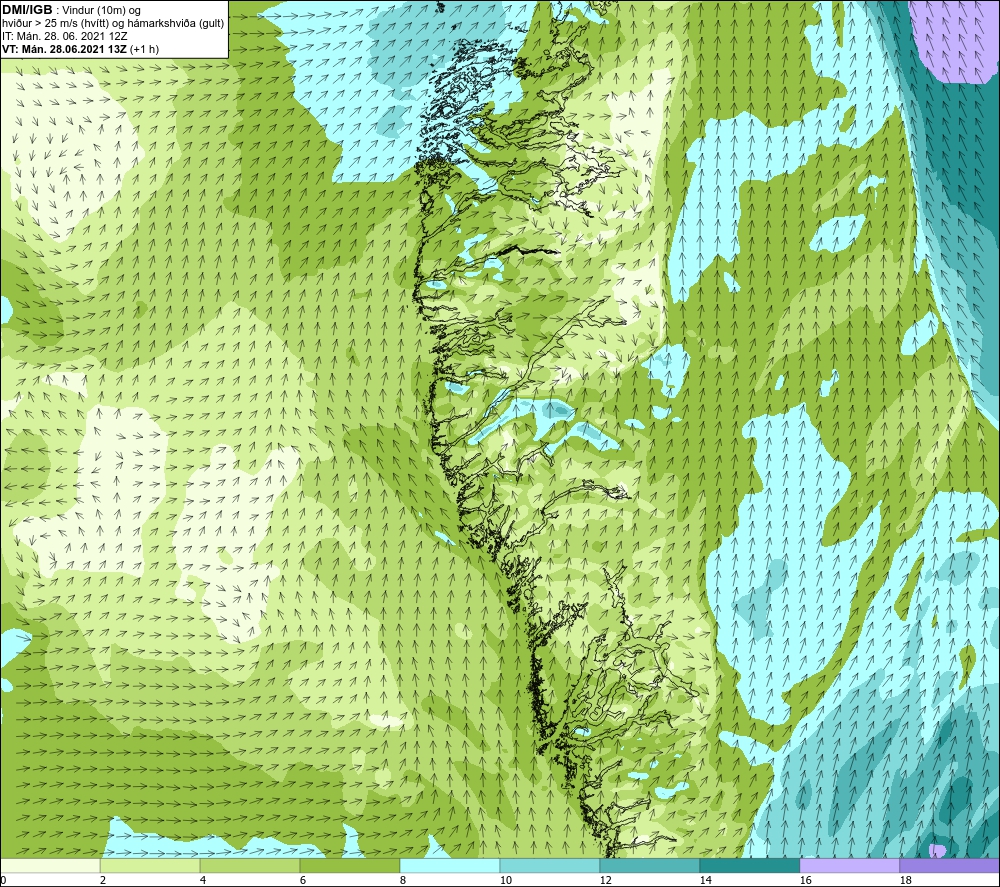Click the legend scale label '12'
The image size is (1000, 887).
coord(605,880)
